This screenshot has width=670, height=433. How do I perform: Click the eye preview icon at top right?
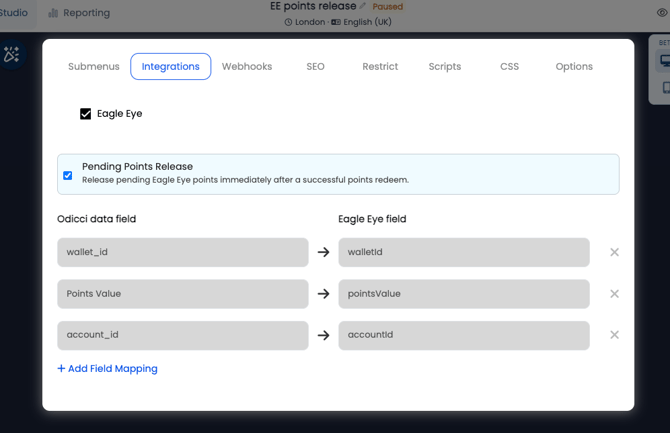click(662, 13)
